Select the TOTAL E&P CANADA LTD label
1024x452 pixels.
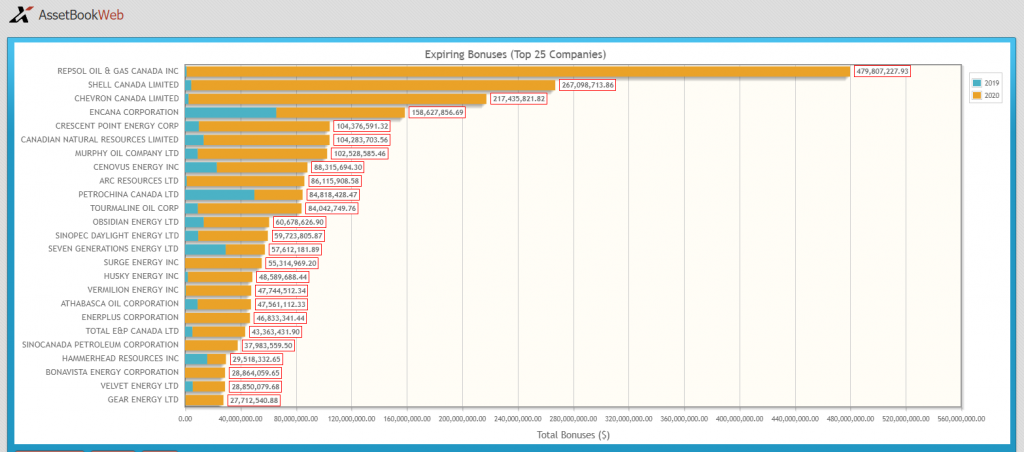(132, 331)
